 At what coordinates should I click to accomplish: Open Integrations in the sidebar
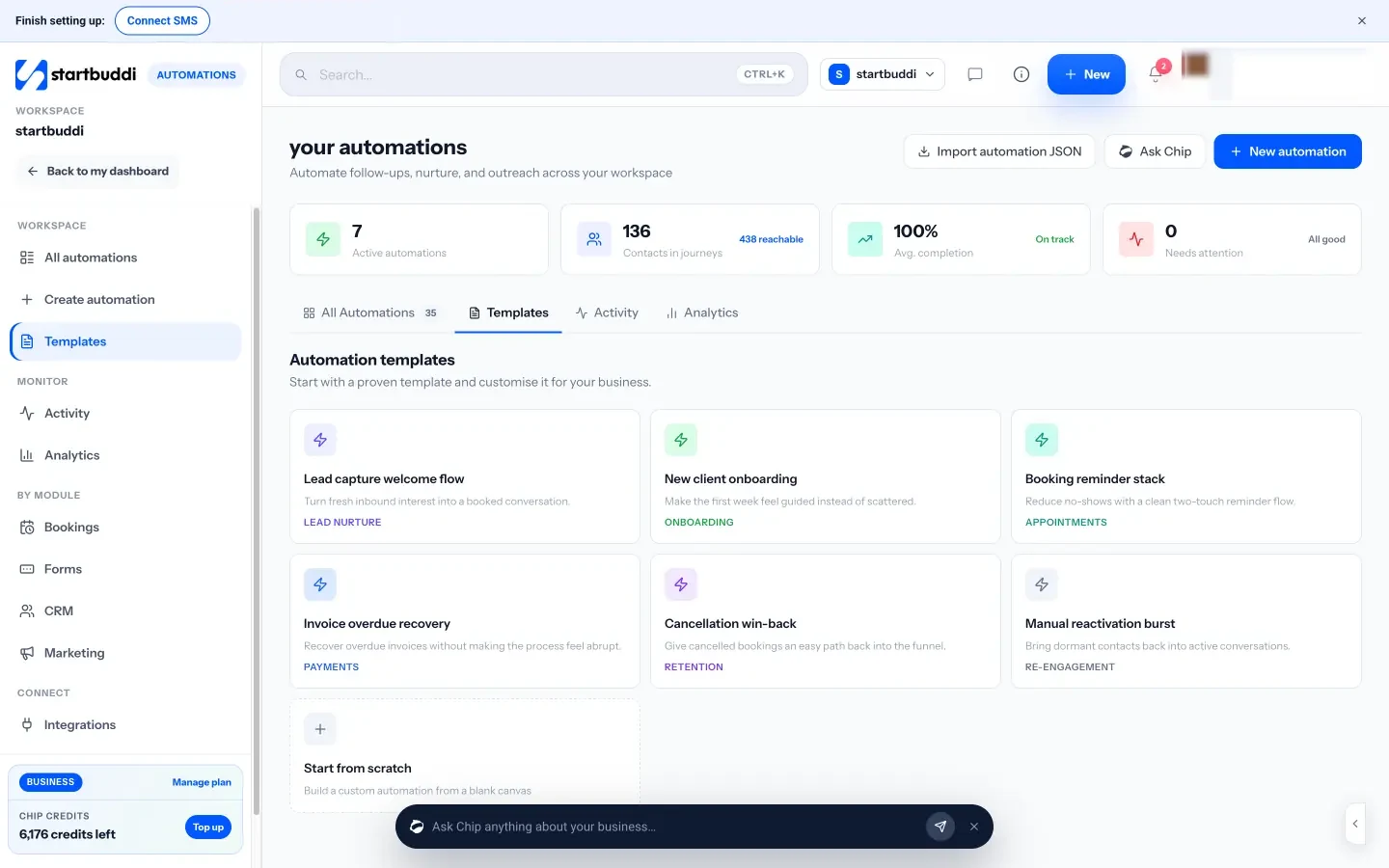(125, 725)
